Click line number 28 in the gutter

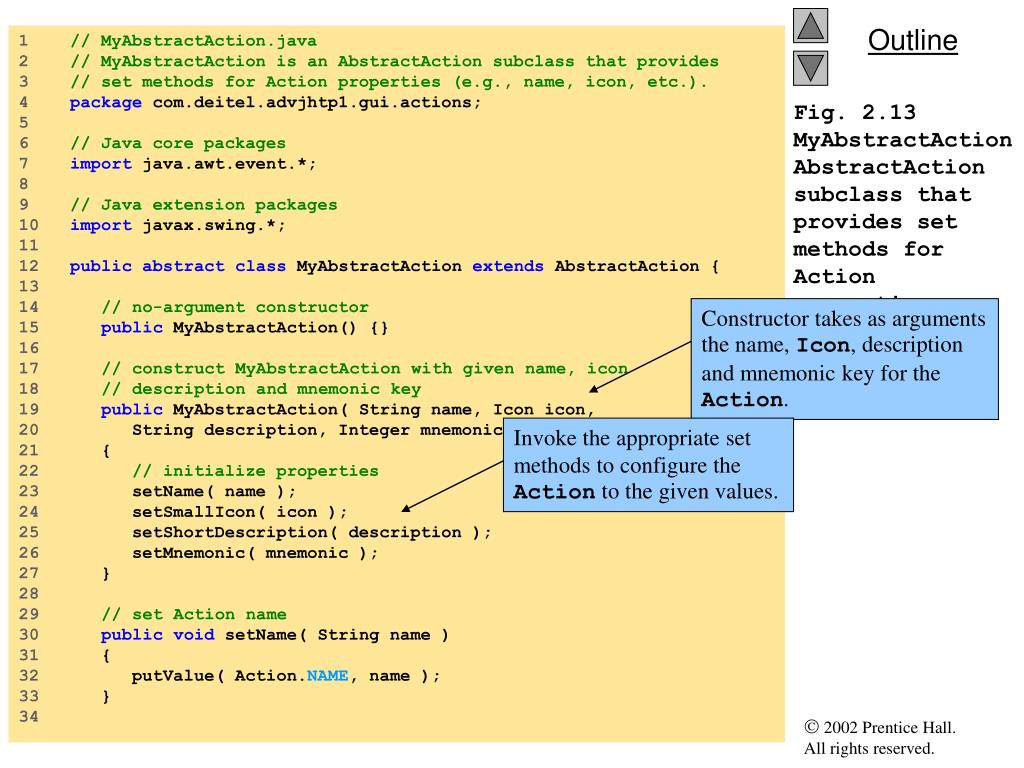(x=28, y=594)
